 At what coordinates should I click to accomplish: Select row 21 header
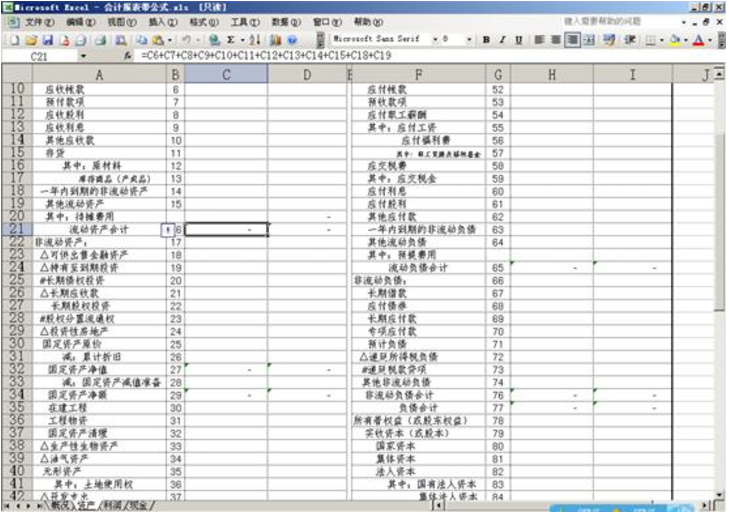coord(17,229)
